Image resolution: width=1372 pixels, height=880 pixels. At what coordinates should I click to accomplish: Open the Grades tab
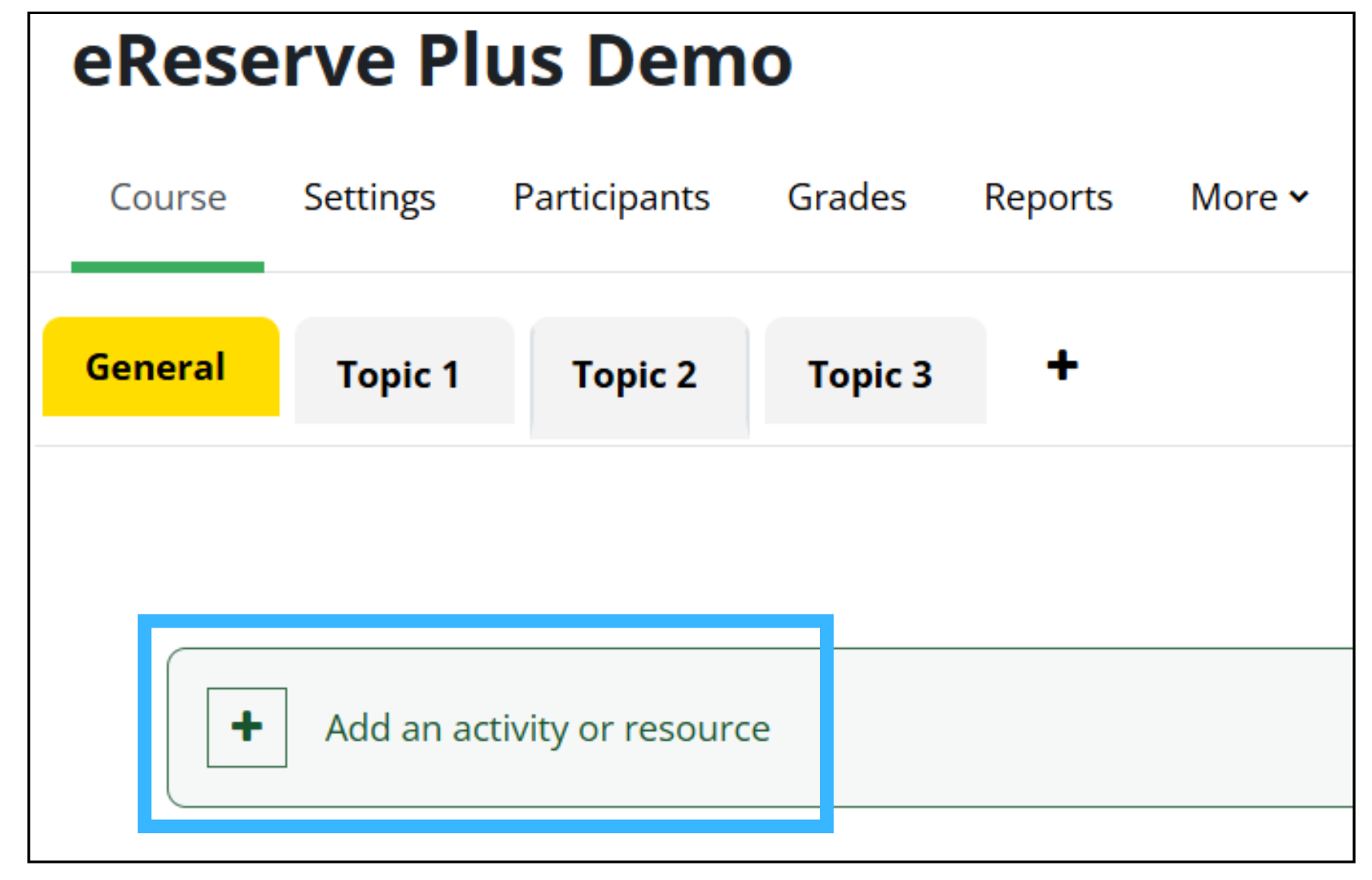click(x=847, y=197)
